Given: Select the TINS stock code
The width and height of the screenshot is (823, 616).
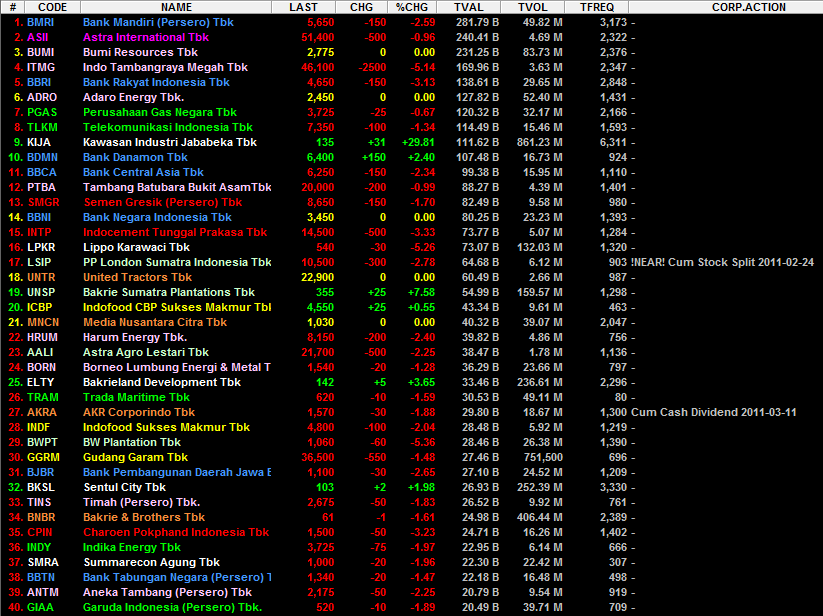Looking at the screenshot, I should pos(39,502).
